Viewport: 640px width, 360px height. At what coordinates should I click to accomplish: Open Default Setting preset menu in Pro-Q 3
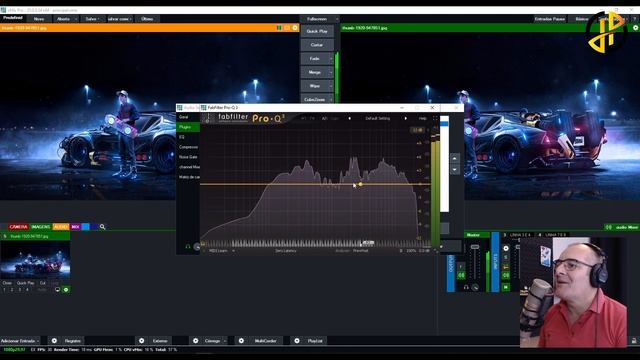tap(378, 118)
